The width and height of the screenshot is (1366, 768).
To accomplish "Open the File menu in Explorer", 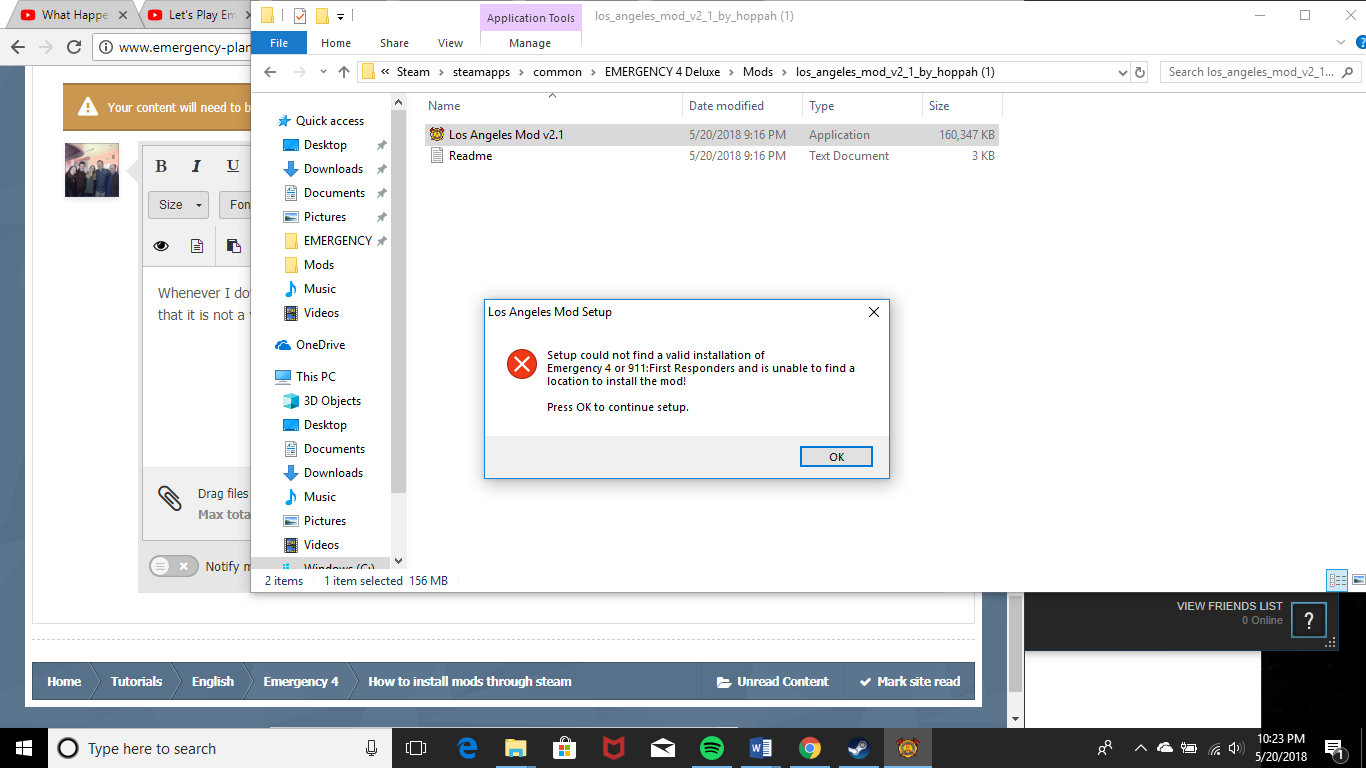I will pyautogui.click(x=279, y=43).
